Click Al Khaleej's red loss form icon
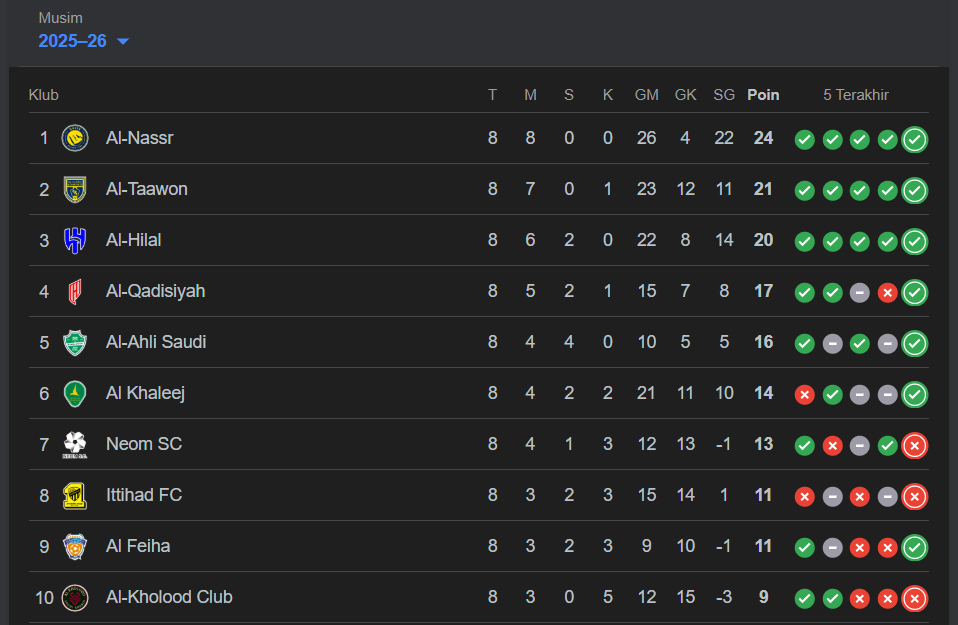 pyautogui.click(x=804, y=394)
